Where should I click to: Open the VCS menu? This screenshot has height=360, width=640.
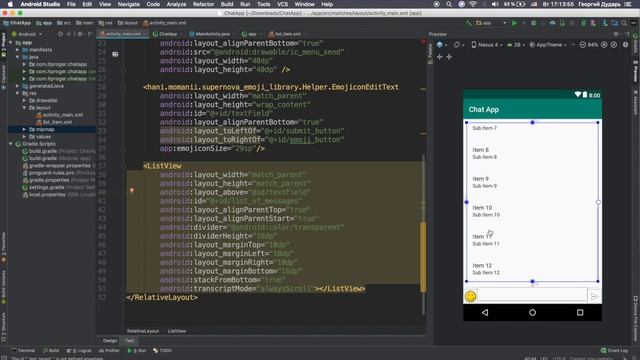[282, 4]
